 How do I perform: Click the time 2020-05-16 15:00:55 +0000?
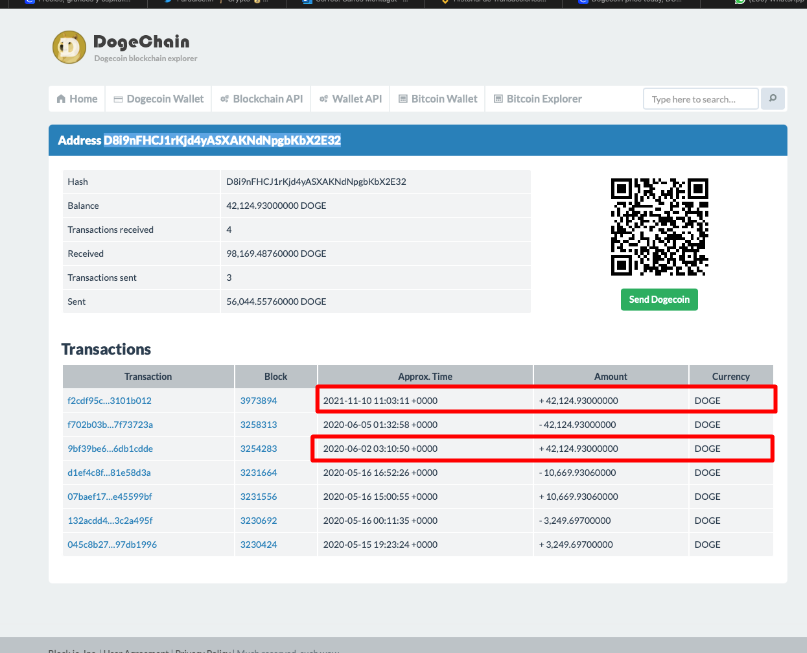pyautogui.click(x=380, y=497)
